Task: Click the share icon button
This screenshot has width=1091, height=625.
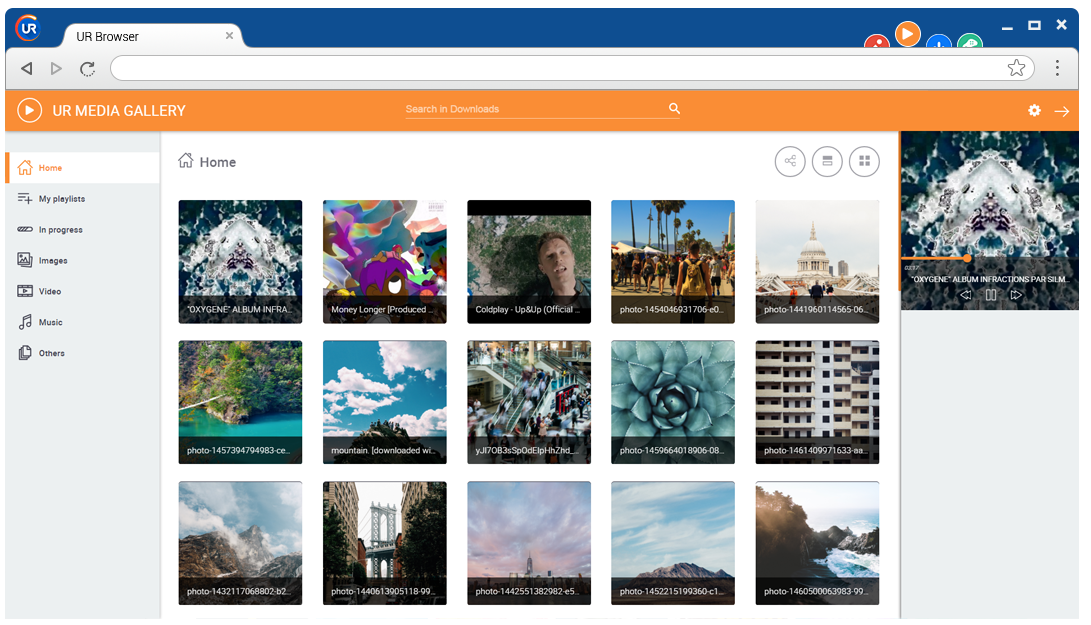Action: tap(790, 161)
